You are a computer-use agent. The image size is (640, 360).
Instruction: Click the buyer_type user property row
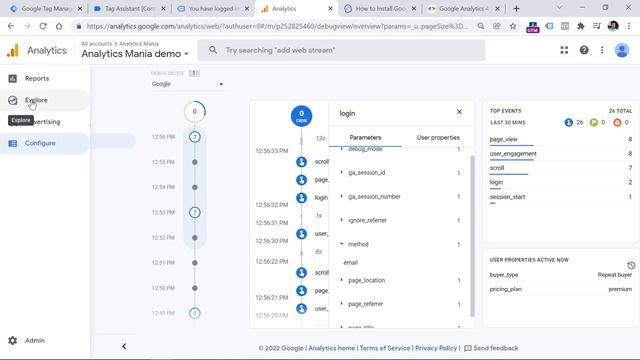coord(561,275)
